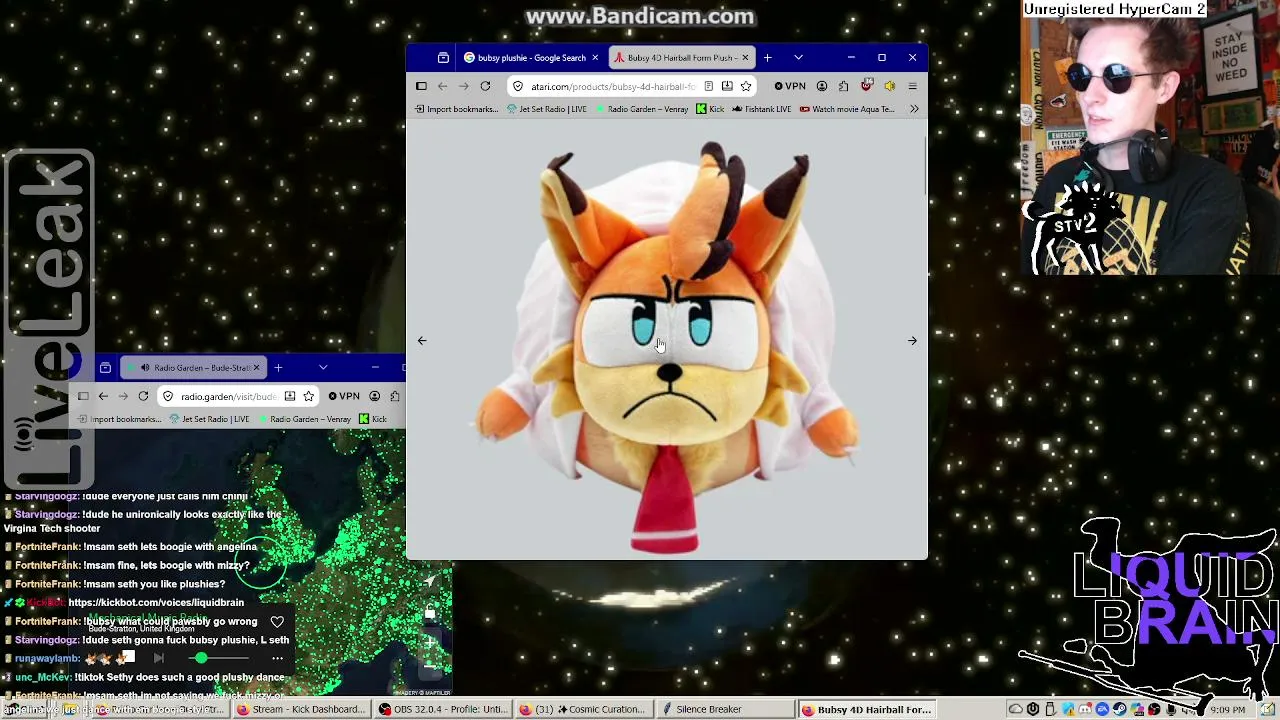
Task: Click install-page icon in atari.com address bar
Action: [x=727, y=86]
